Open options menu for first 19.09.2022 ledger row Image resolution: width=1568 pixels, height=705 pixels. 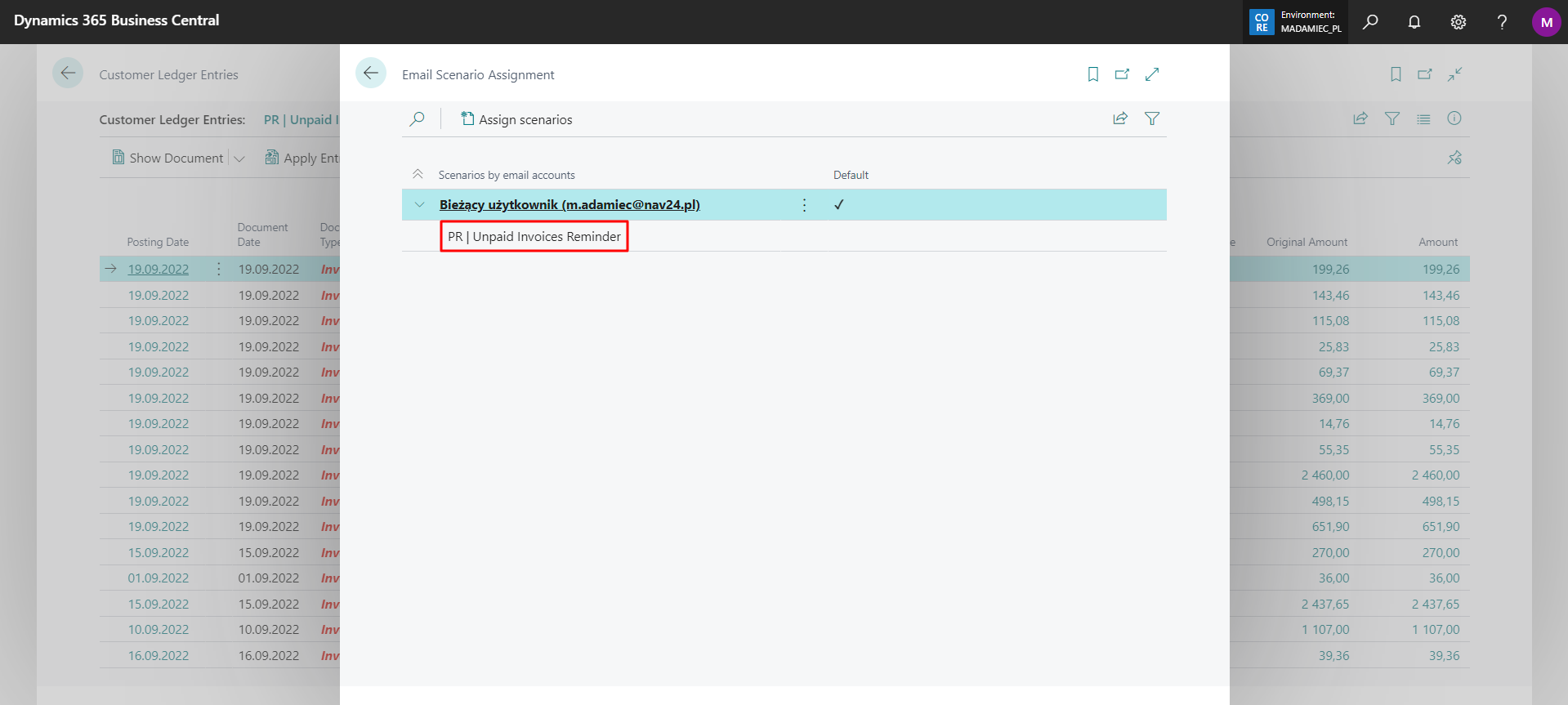[x=218, y=269]
